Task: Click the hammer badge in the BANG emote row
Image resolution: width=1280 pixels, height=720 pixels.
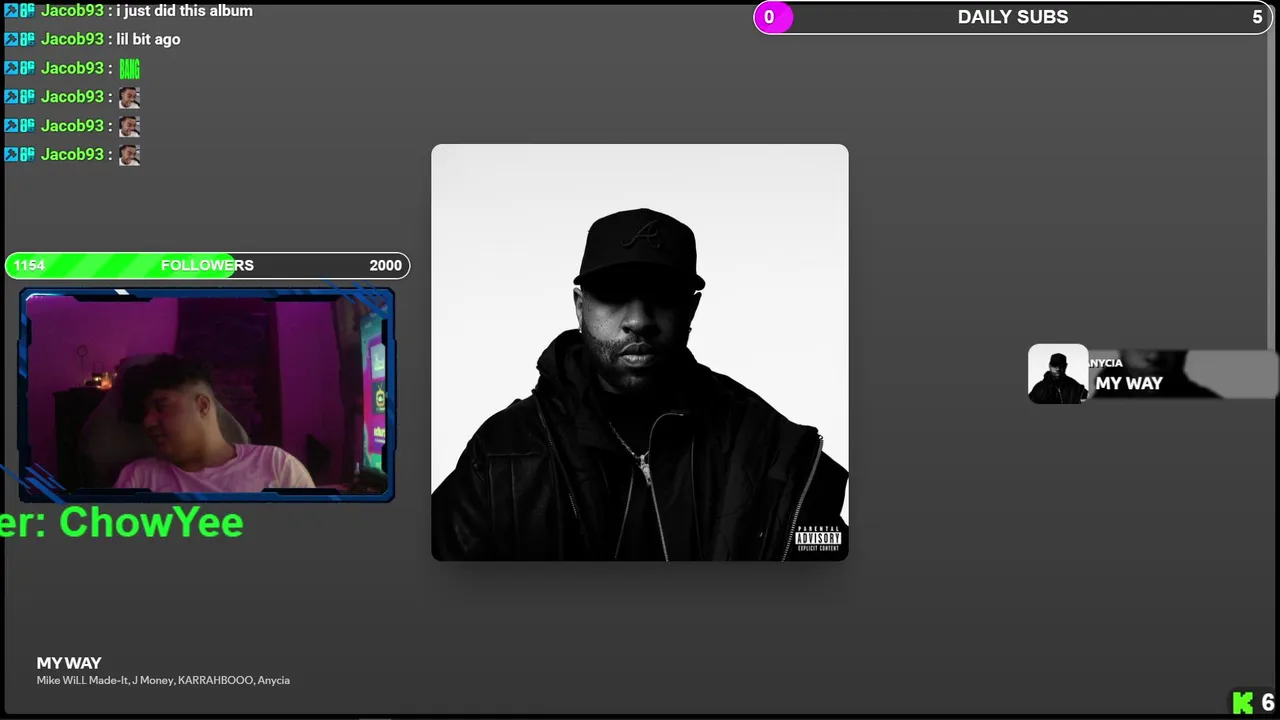Action: 12,68
